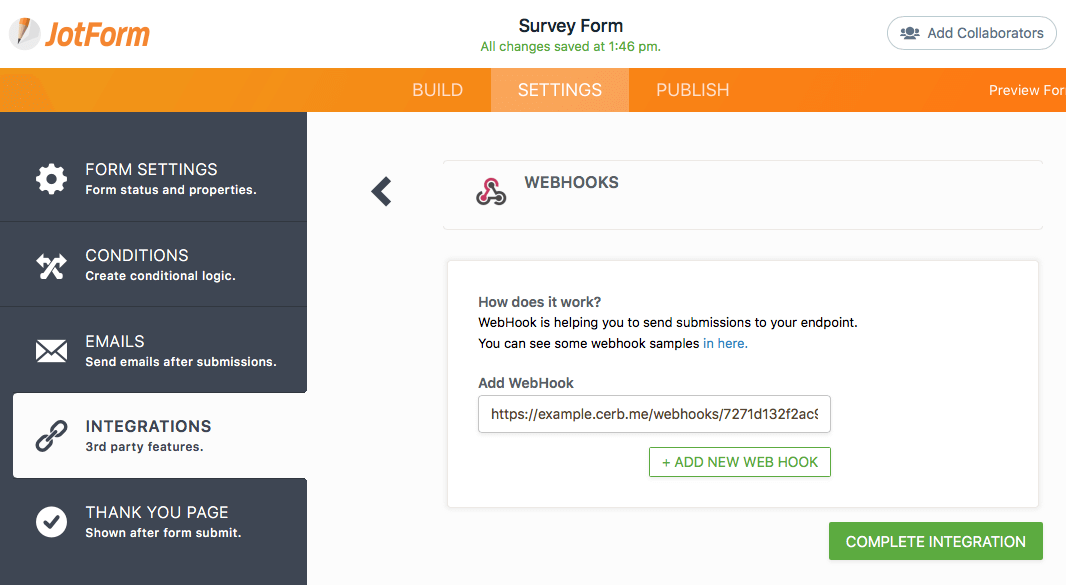1066x585 pixels.
Task: Click the Survey Form title
Action: click(x=570, y=26)
